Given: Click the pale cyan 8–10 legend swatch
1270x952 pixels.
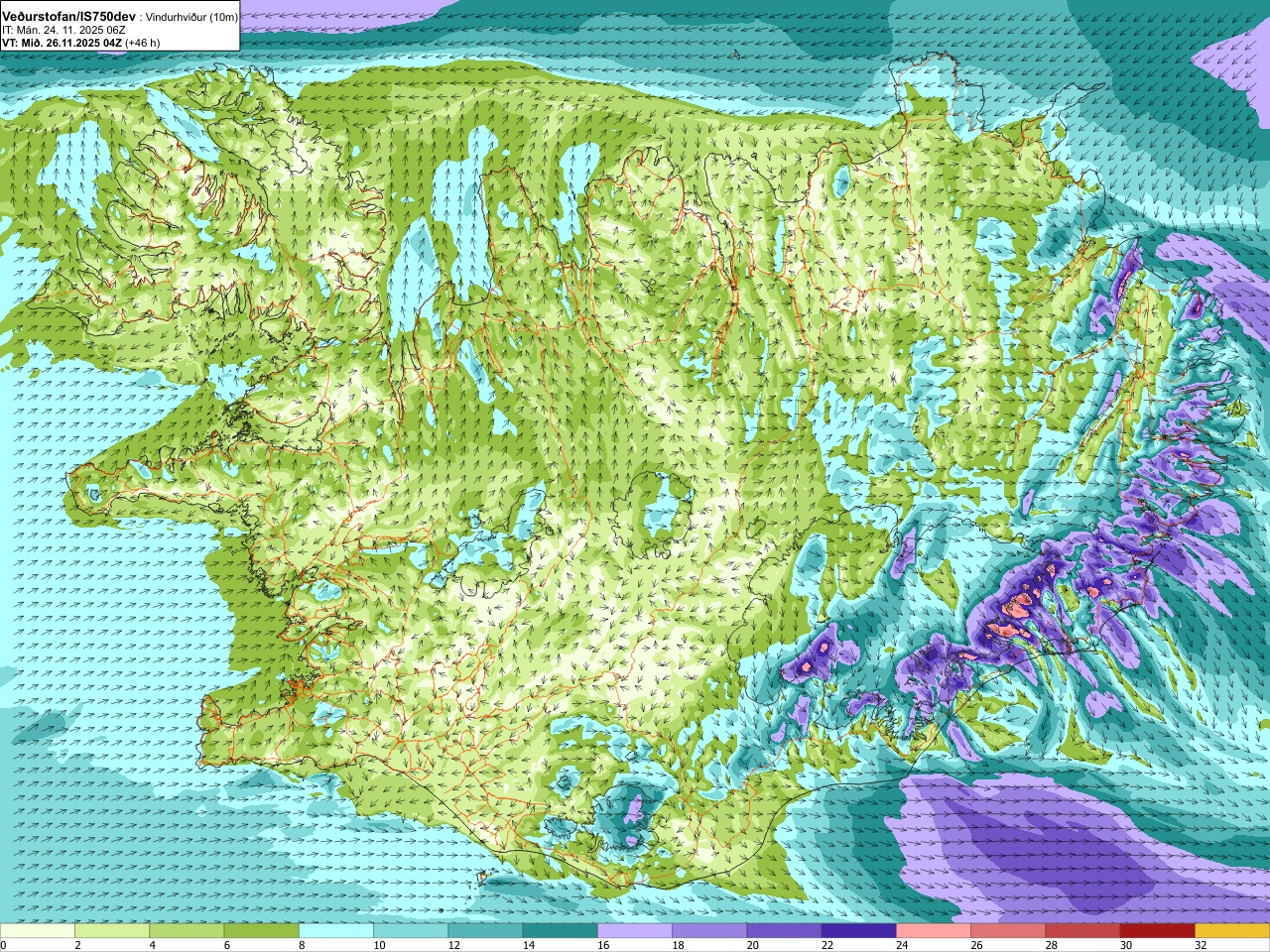Looking at the screenshot, I should (336, 931).
